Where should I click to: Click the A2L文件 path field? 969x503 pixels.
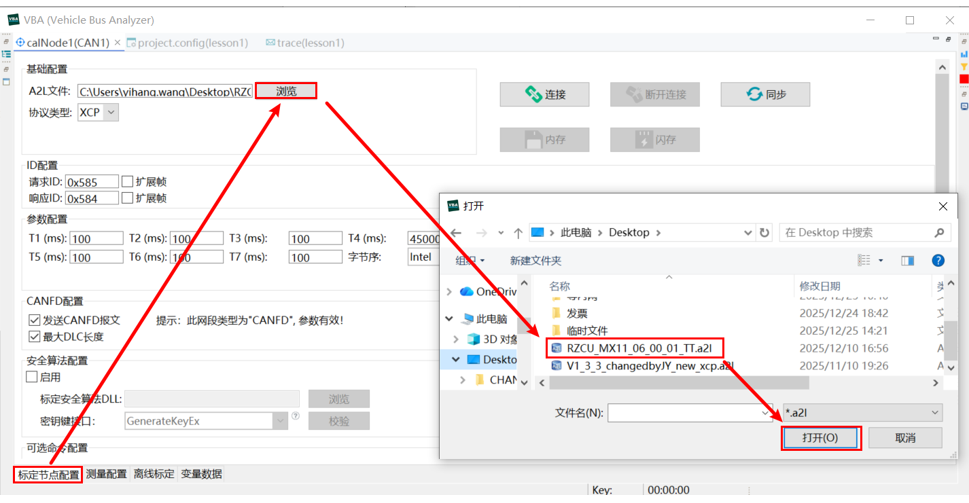coord(165,91)
